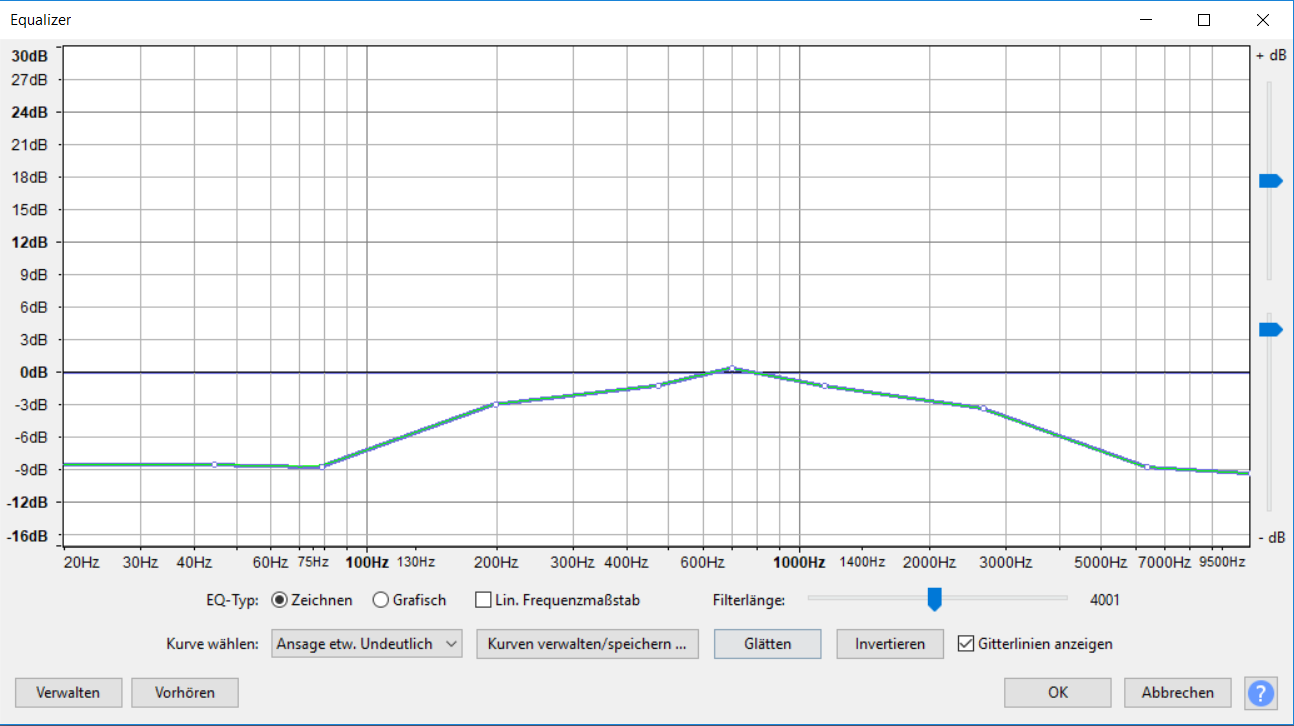Click Vorhören to preview the effect

click(x=185, y=693)
